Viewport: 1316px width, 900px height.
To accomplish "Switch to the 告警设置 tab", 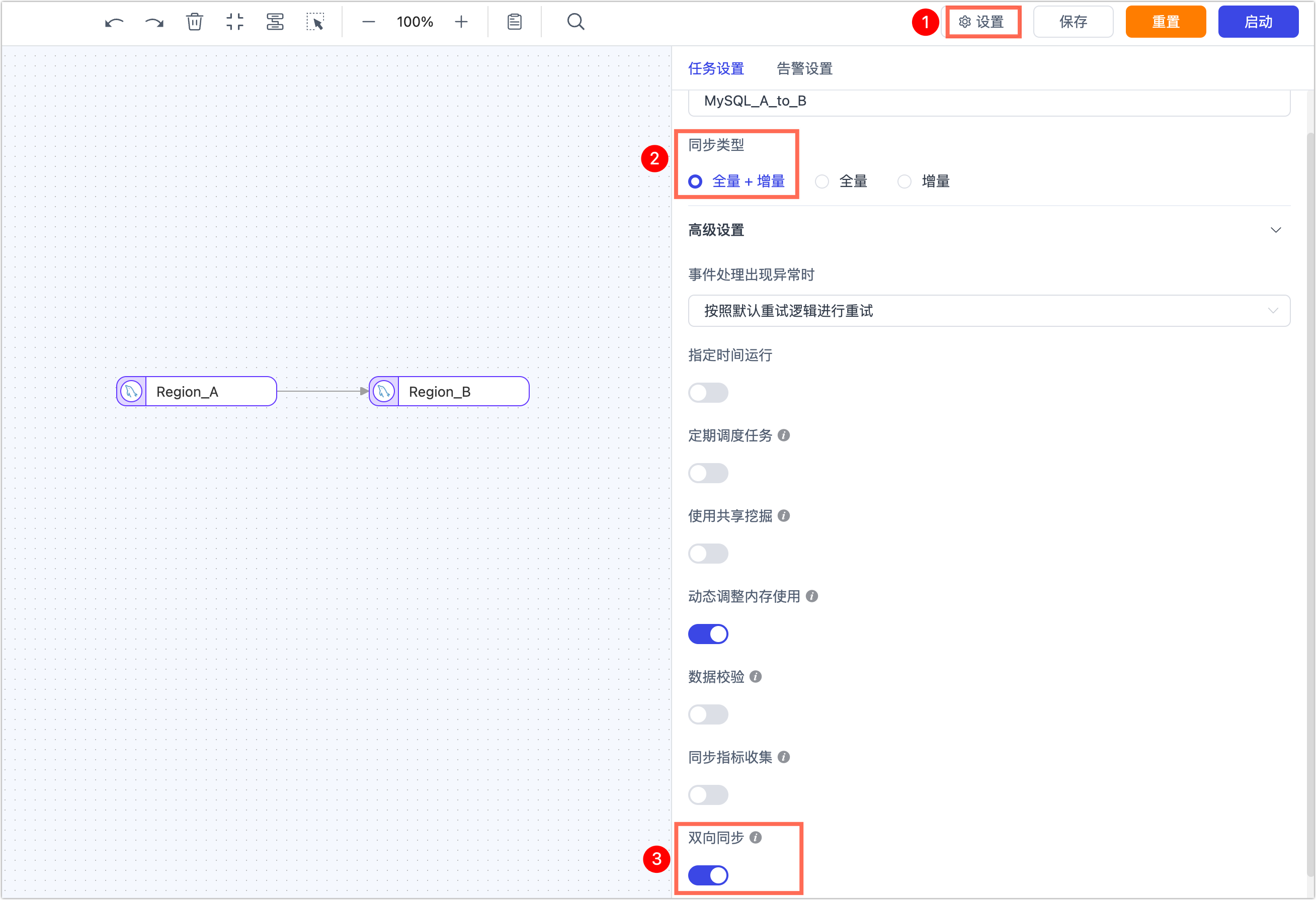I will point(804,68).
